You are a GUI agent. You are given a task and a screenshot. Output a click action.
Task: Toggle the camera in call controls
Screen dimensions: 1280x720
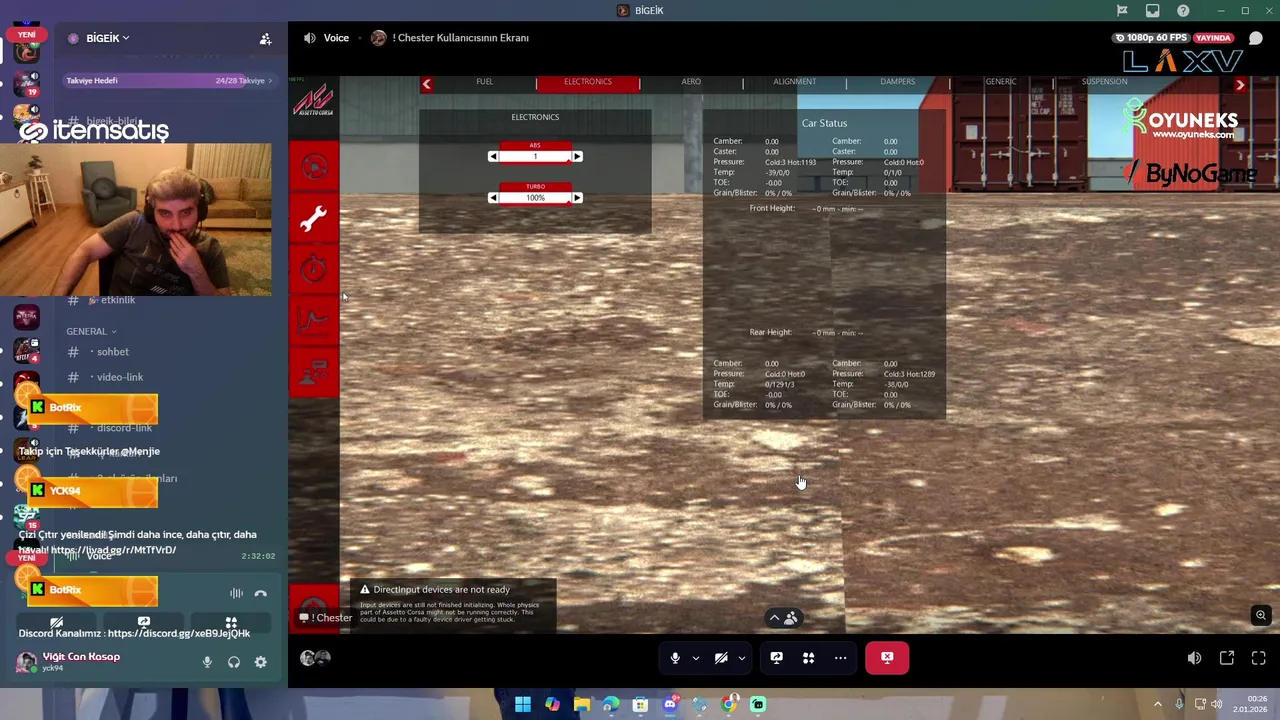coord(721,658)
